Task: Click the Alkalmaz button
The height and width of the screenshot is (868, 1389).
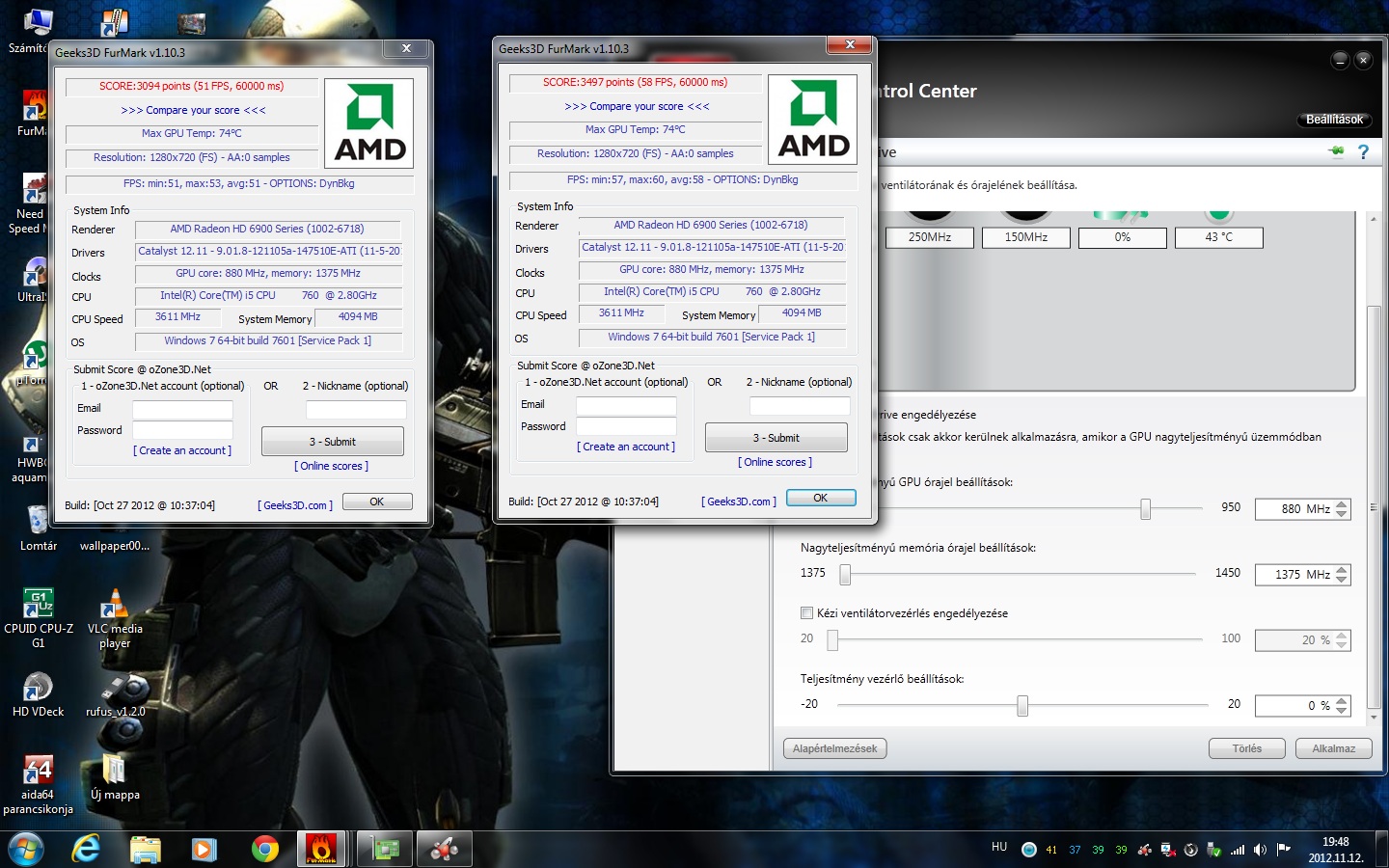Action: (1334, 748)
